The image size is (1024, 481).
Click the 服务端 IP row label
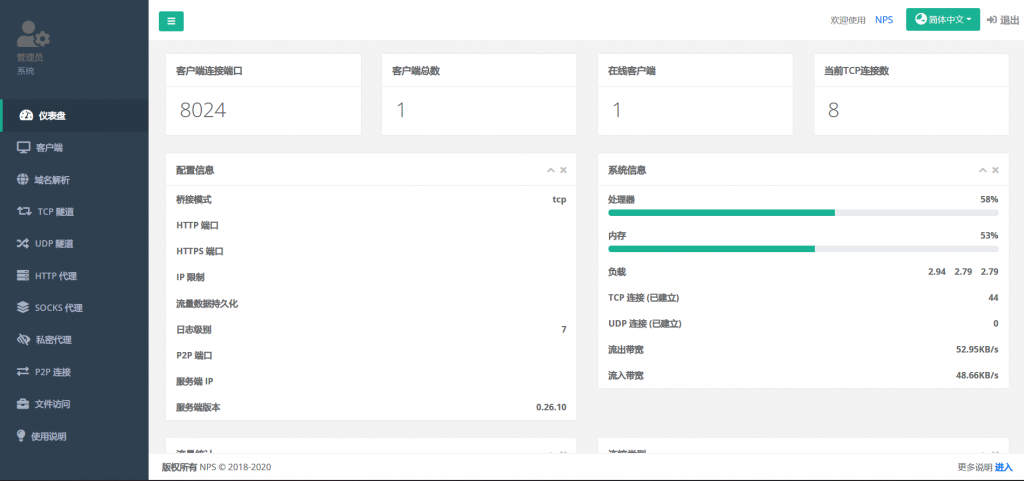pos(195,381)
